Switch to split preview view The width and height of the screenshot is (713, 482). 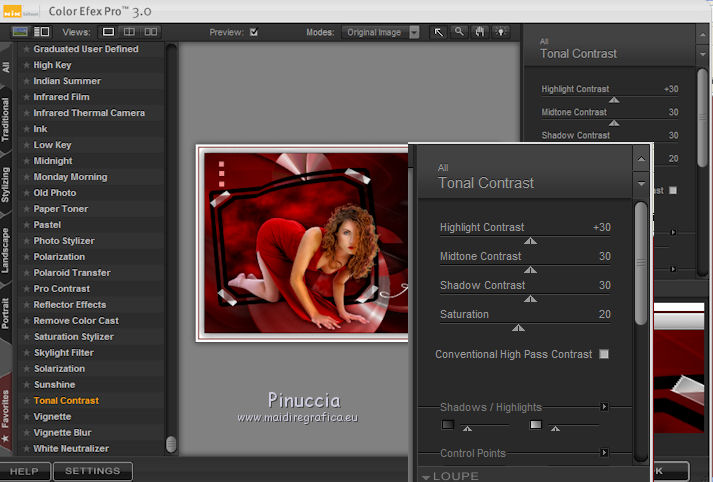pyautogui.click(x=128, y=32)
